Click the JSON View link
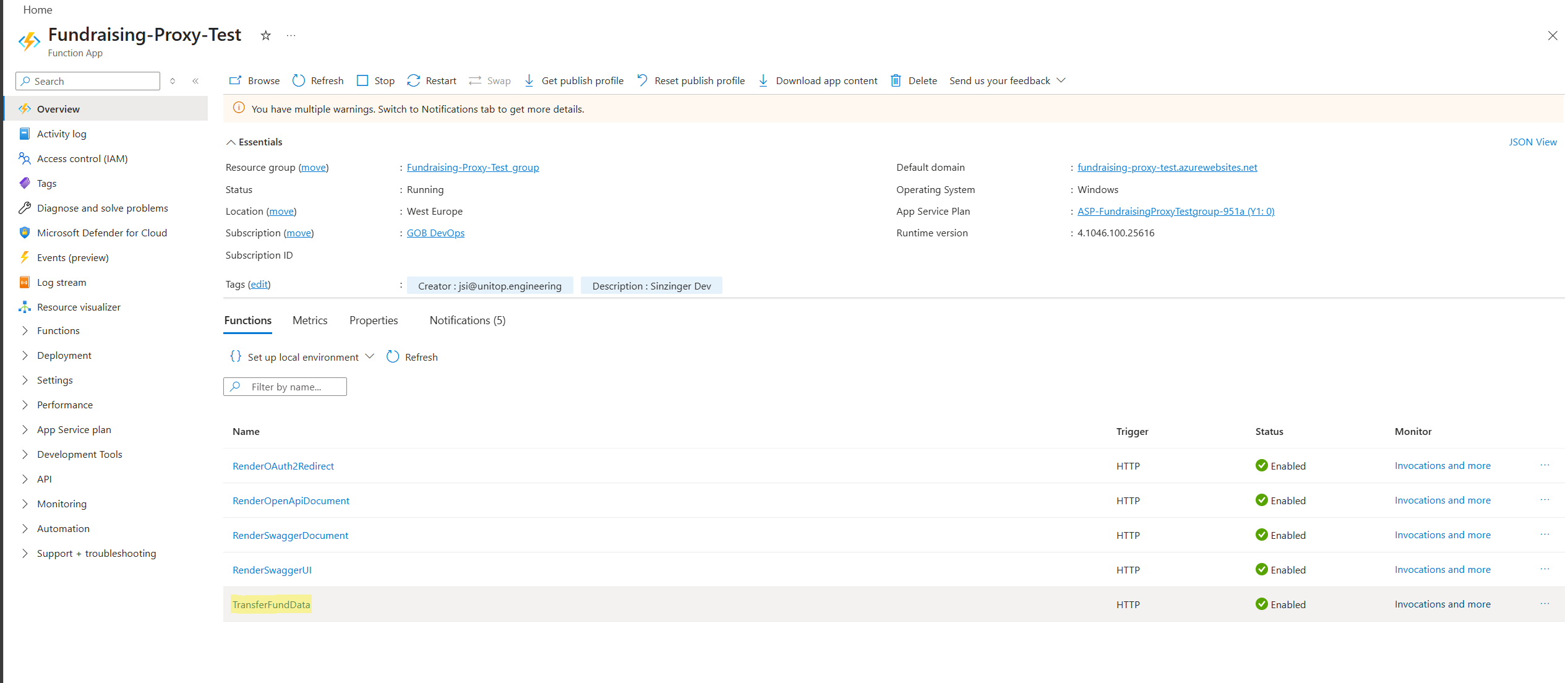The height and width of the screenshot is (683, 1568). pyautogui.click(x=1532, y=142)
